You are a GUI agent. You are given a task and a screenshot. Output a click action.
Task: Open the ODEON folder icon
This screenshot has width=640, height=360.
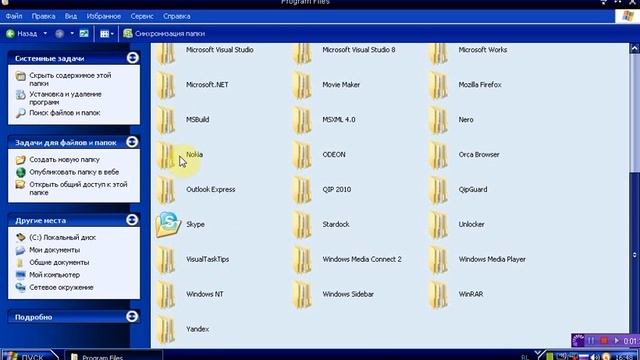[x=302, y=155]
